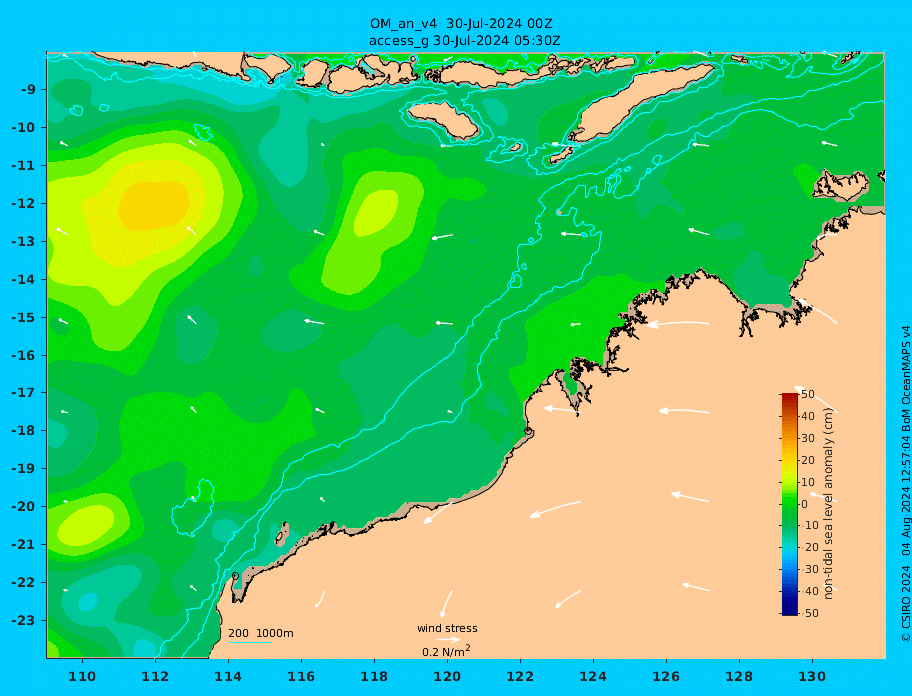Click the longitude label '110'

coord(82,676)
